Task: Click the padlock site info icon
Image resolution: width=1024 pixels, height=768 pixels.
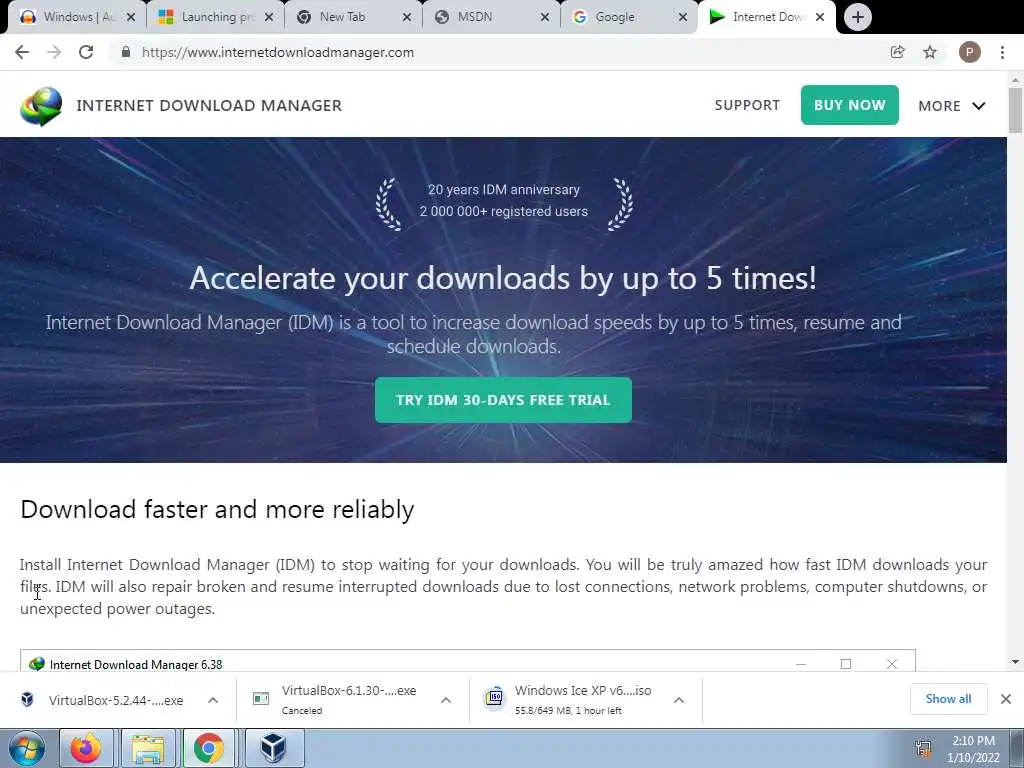Action: point(126,52)
